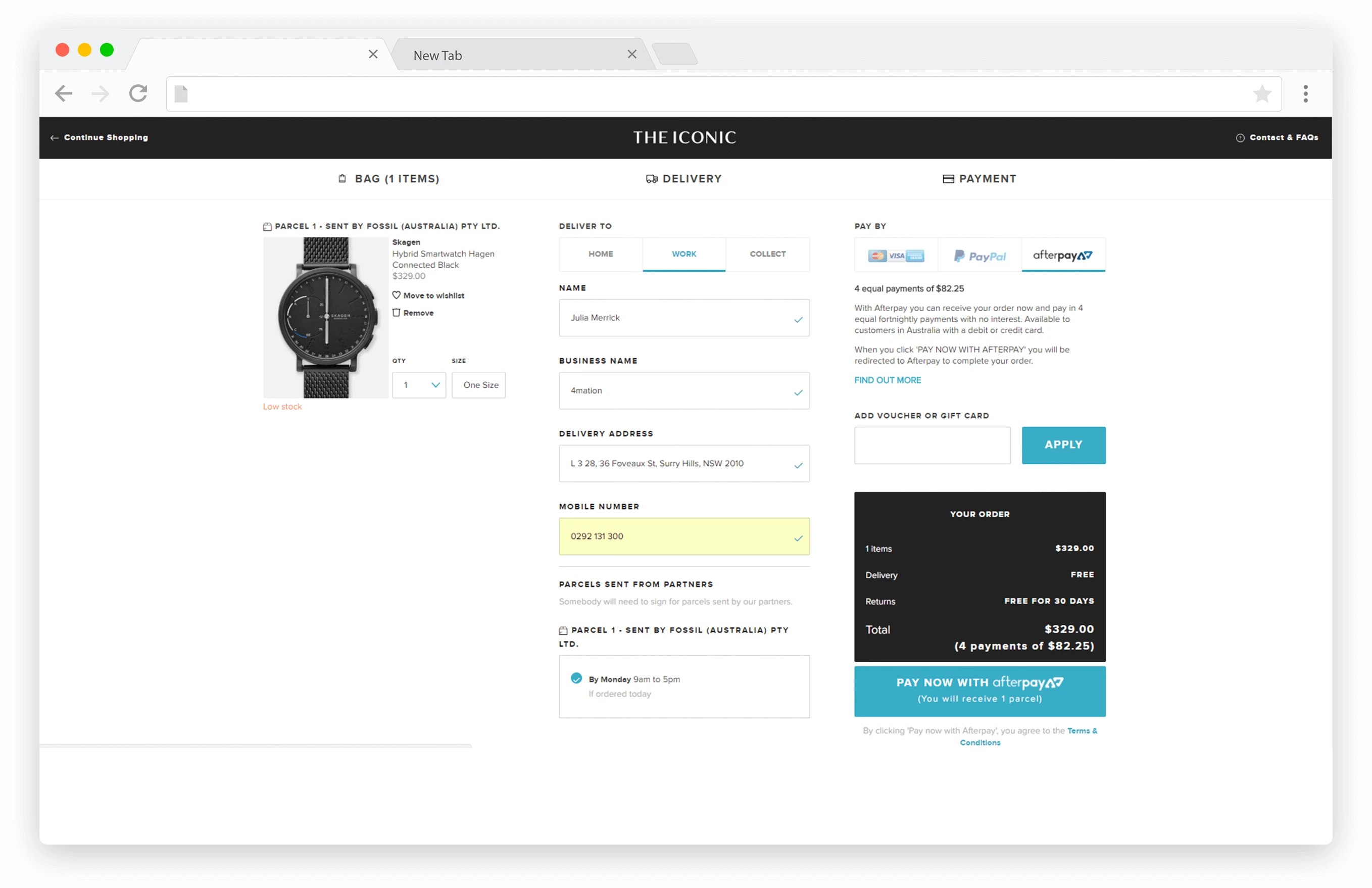Click the Business Name field
This screenshot has height=888, width=1372.
(684, 390)
